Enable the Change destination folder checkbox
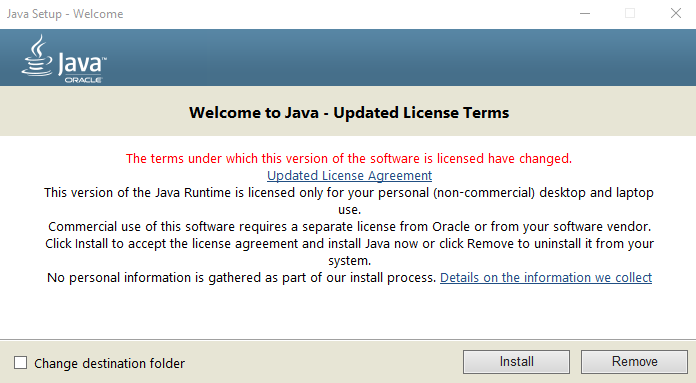This screenshot has width=696, height=383. (20, 363)
